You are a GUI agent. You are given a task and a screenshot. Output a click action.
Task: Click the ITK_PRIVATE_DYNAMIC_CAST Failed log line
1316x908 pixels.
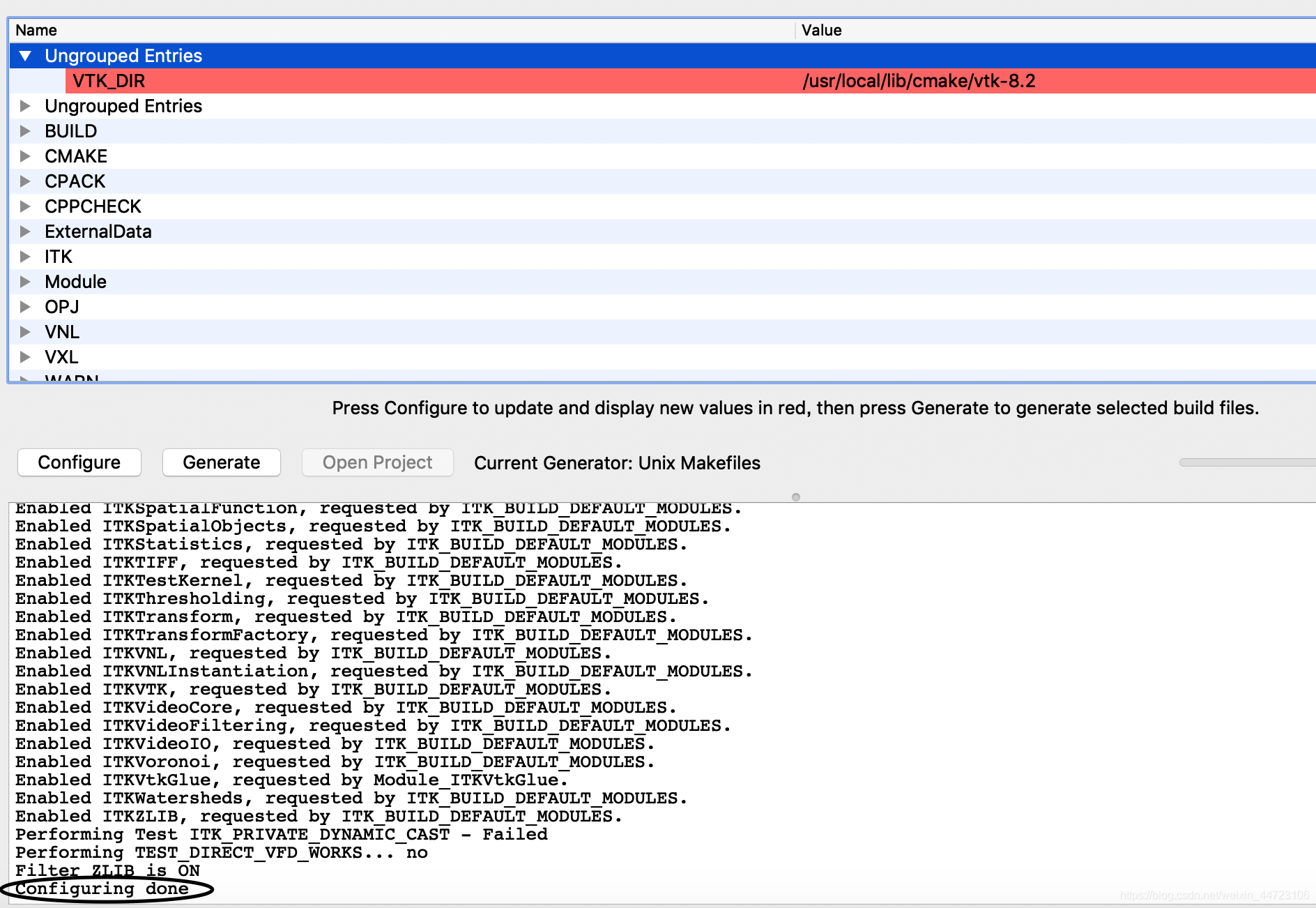click(282, 834)
